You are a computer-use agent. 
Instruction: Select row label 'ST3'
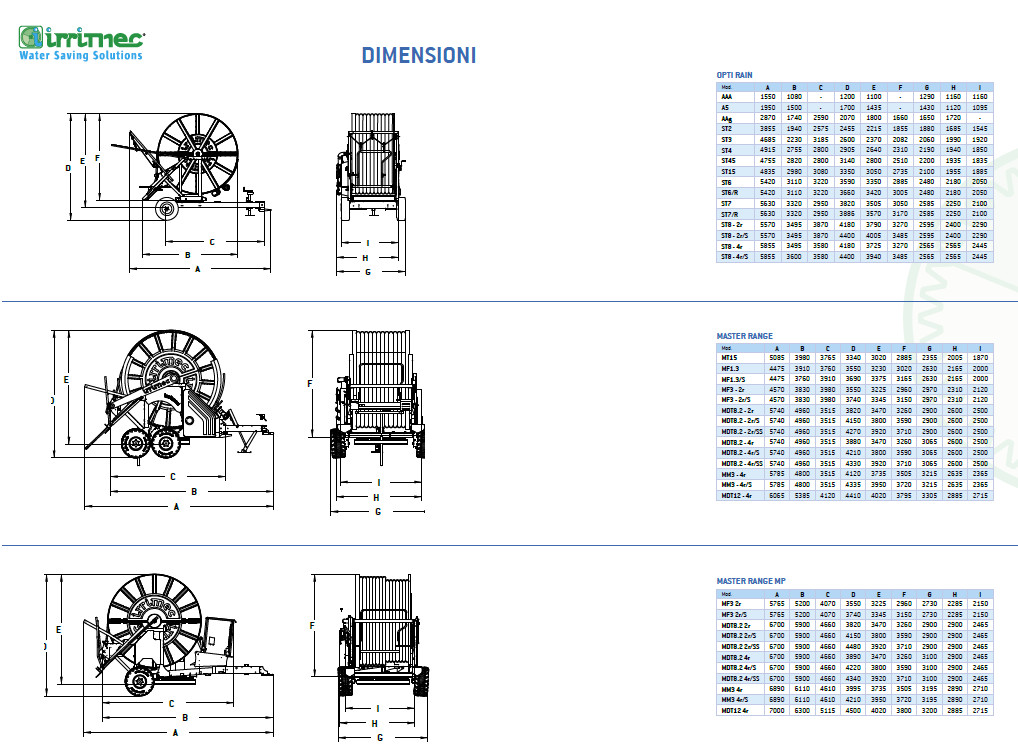(726, 140)
